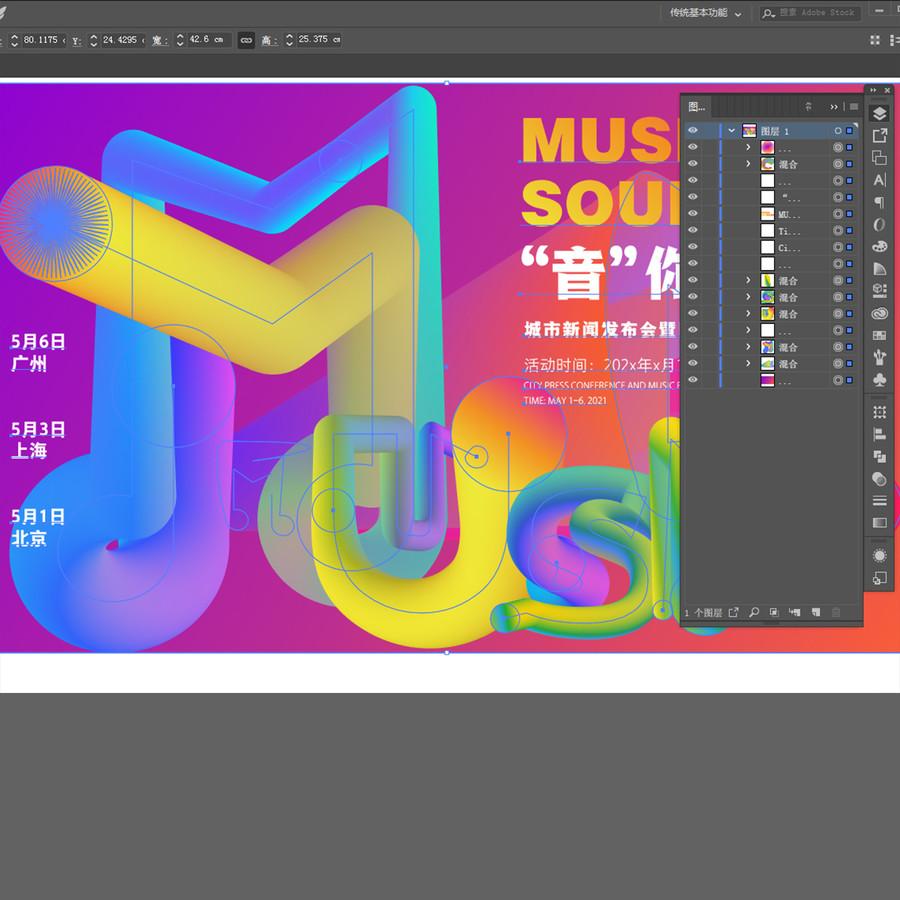
Task: Toggle visibility of the quote-mark sublayer
Action: pos(693,197)
